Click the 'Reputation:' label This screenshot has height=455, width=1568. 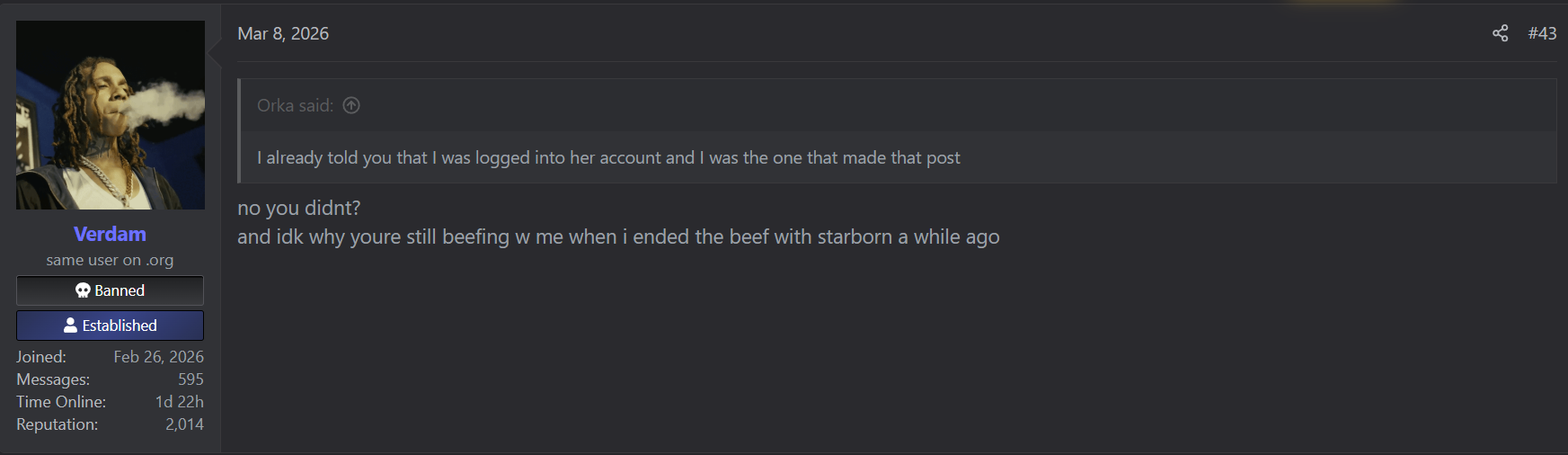[x=57, y=424]
